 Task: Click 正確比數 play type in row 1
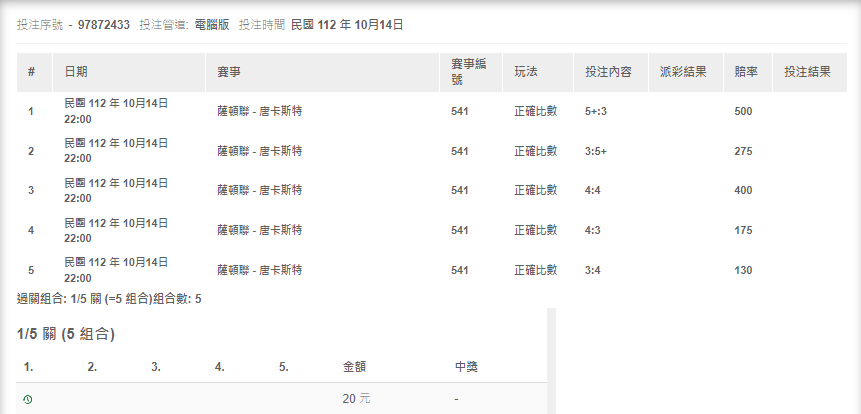point(535,111)
